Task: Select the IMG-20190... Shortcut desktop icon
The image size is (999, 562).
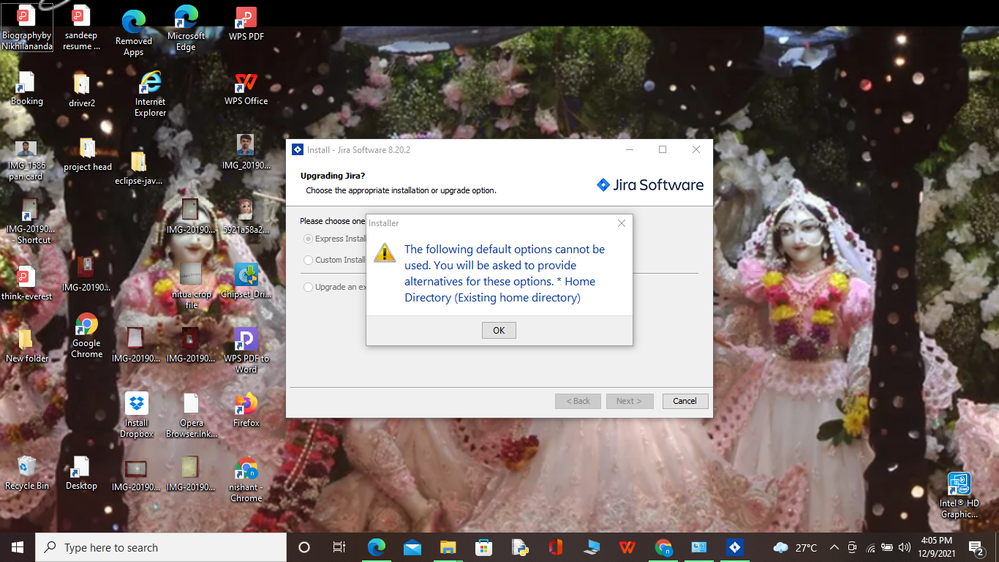Action: pyautogui.click(x=29, y=221)
